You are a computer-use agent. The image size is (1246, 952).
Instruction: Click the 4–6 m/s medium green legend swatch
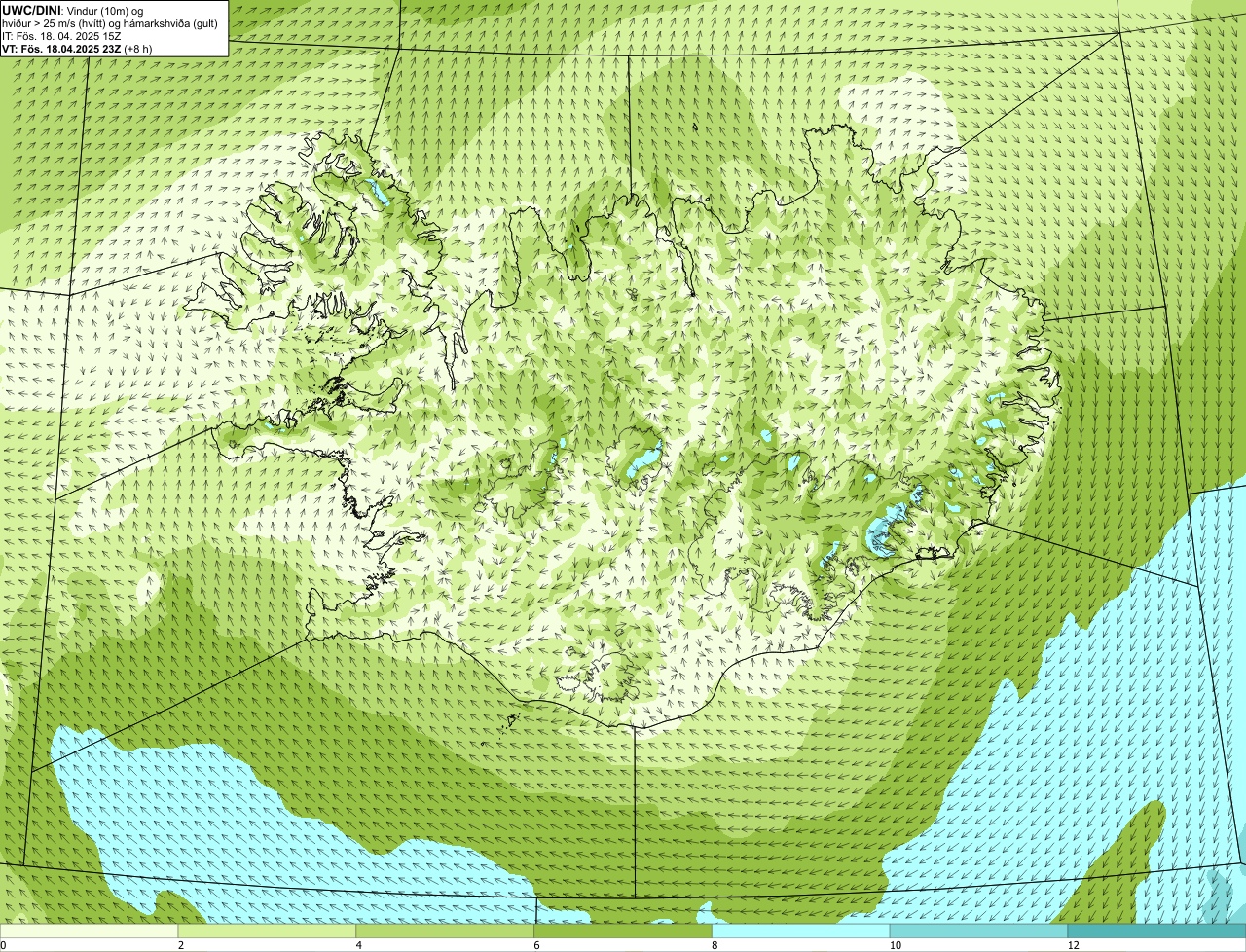445,932
